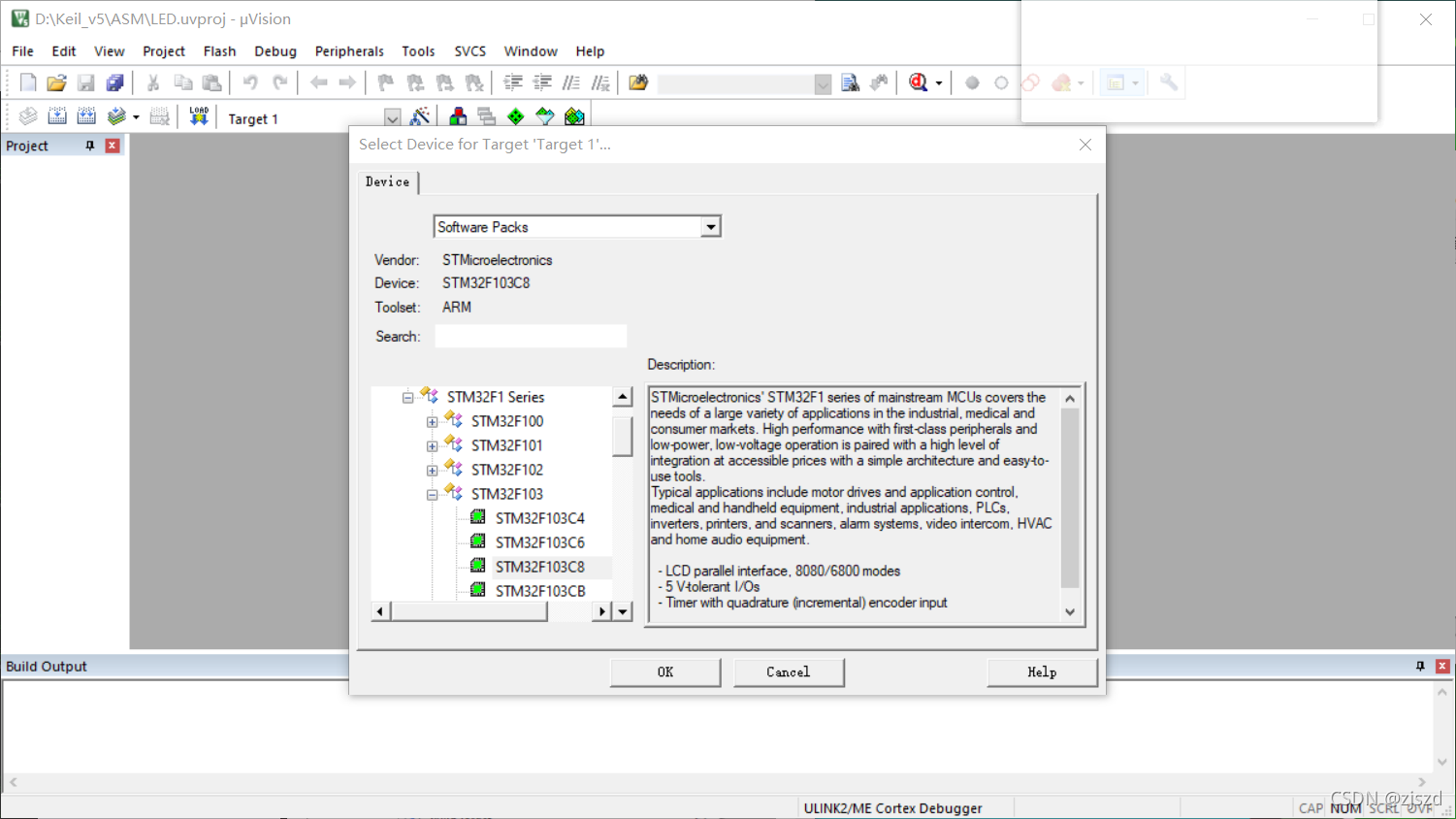
Task: Click the Batch Build icon
Action: tap(116, 117)
